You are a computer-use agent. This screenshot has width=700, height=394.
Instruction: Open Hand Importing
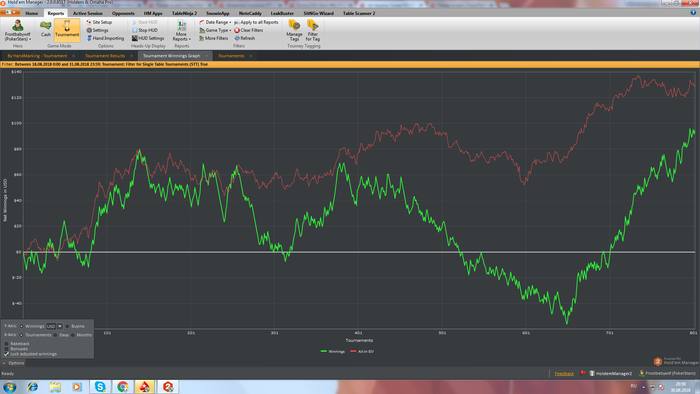click(105, 38)
